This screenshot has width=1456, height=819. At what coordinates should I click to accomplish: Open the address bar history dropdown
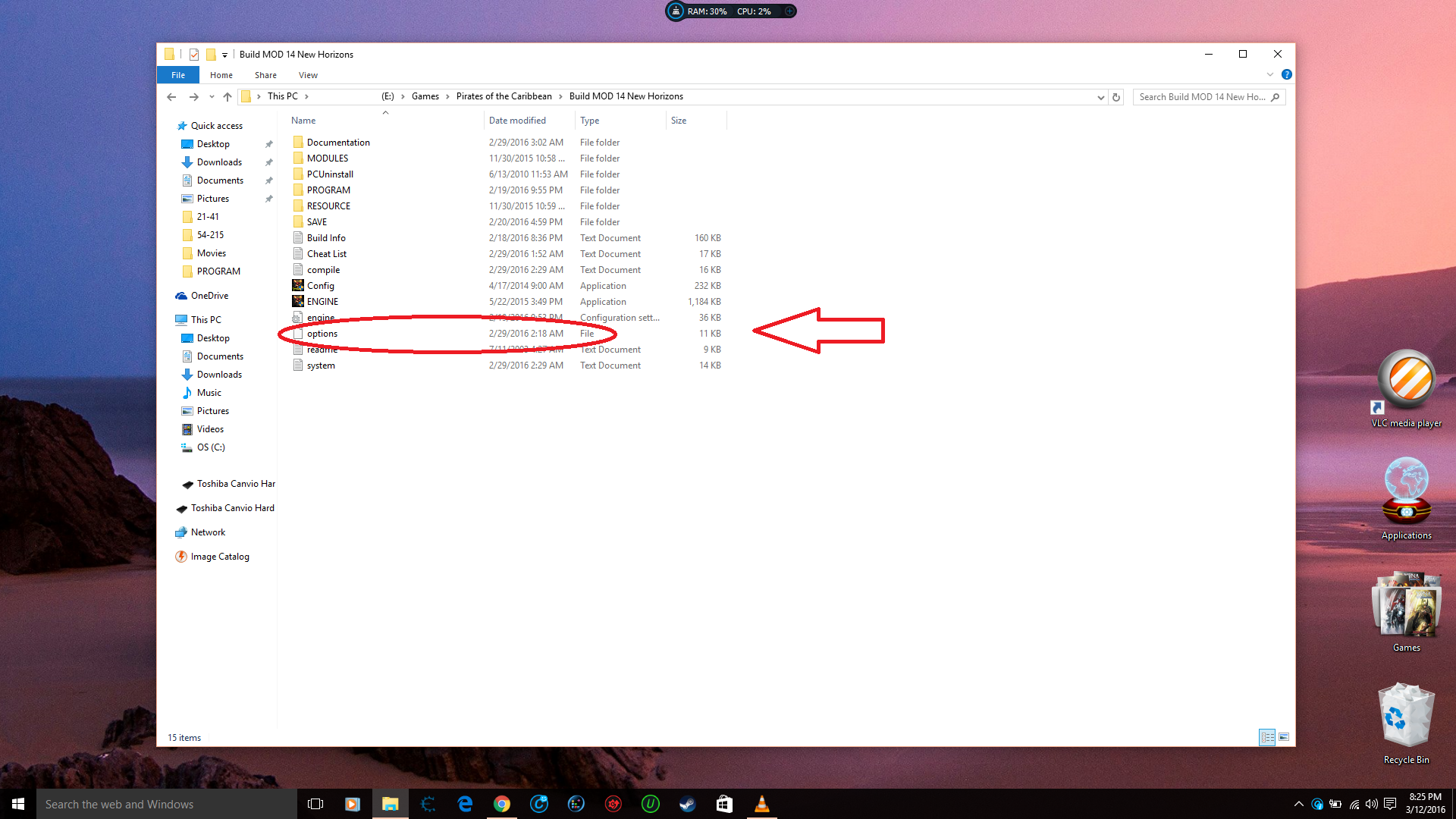[x=1100, y=97]
